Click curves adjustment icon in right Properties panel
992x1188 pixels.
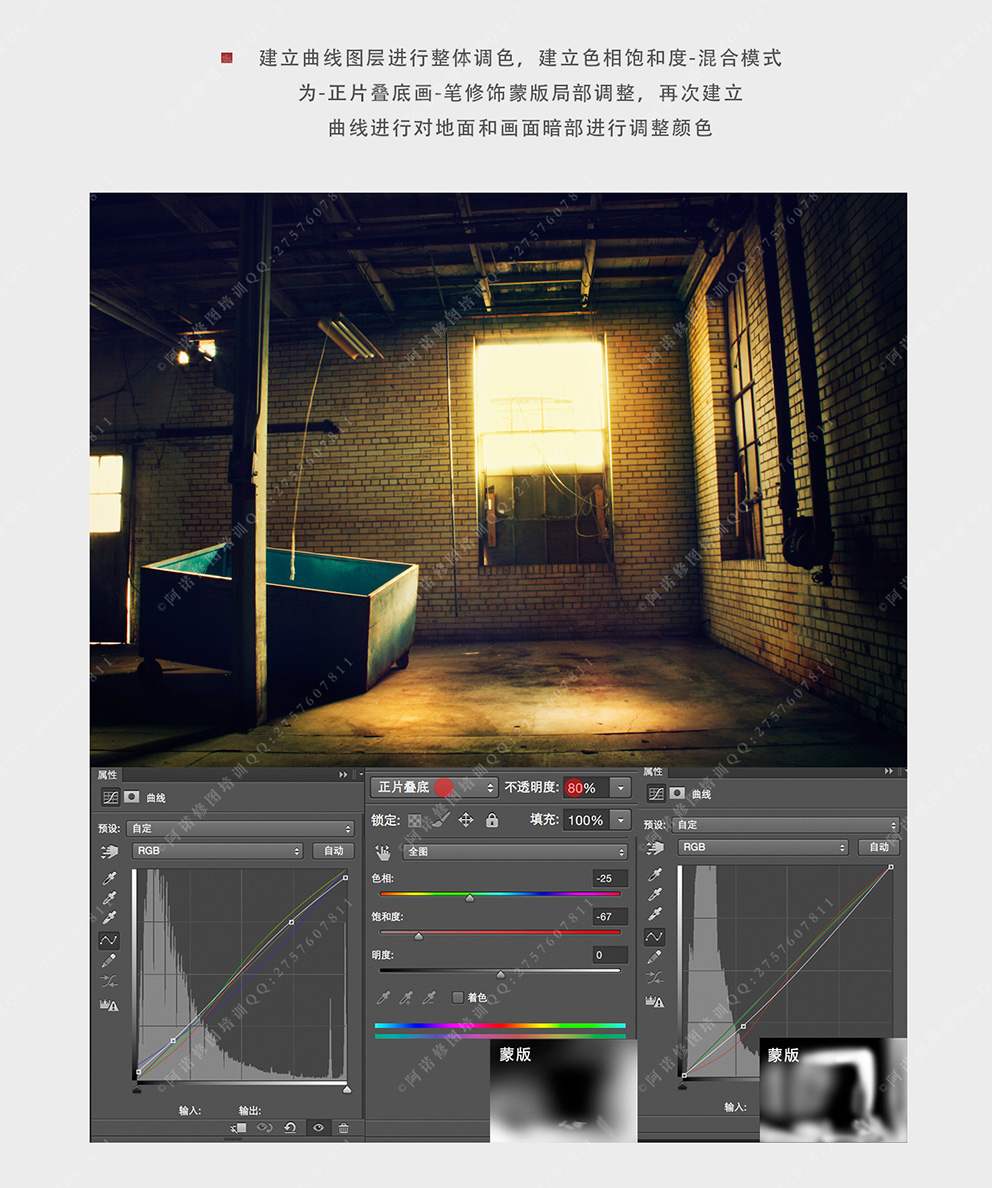(x=656, y=793)
